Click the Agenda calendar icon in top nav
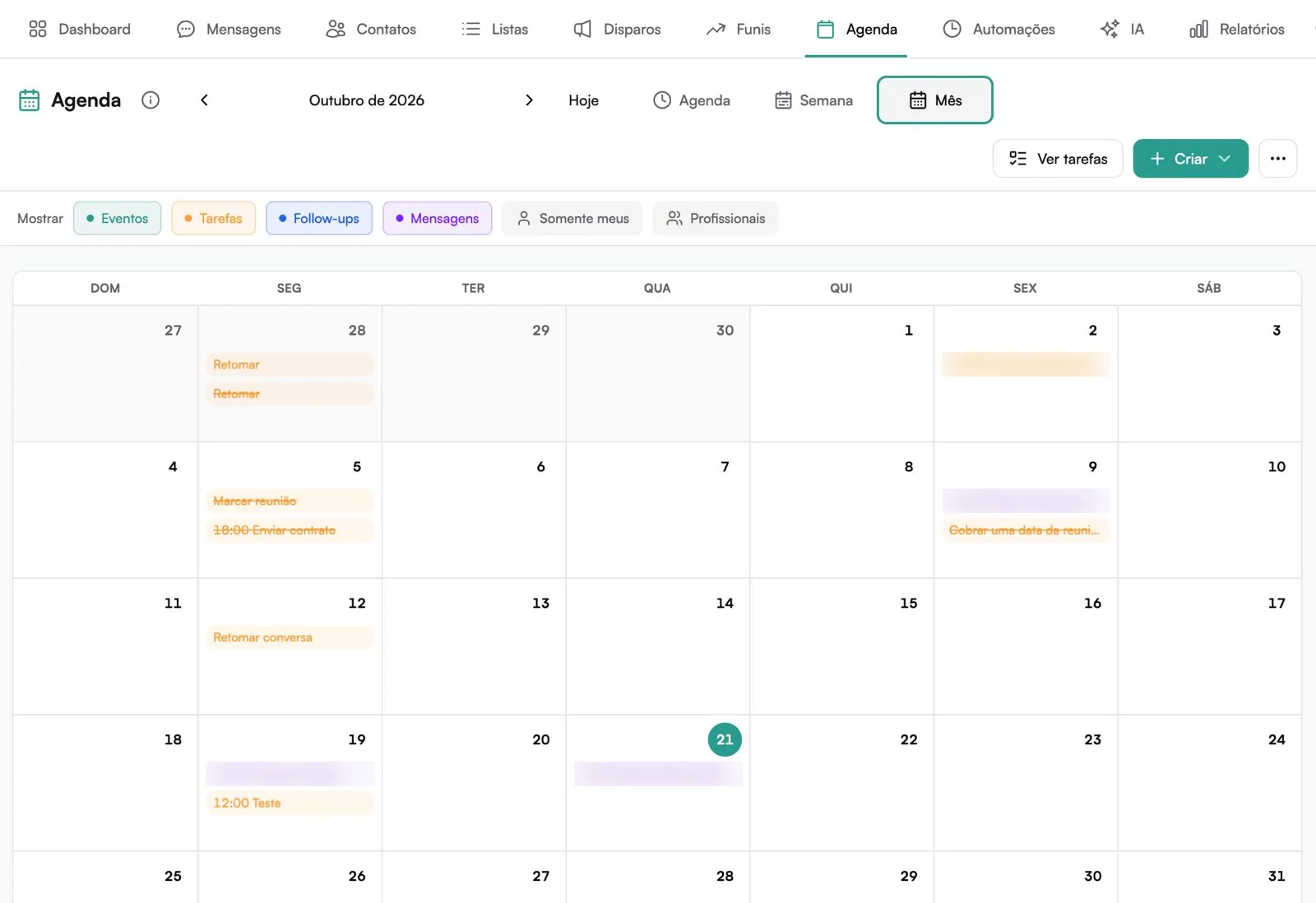1316x903 pixels. [x=826, y=29]
